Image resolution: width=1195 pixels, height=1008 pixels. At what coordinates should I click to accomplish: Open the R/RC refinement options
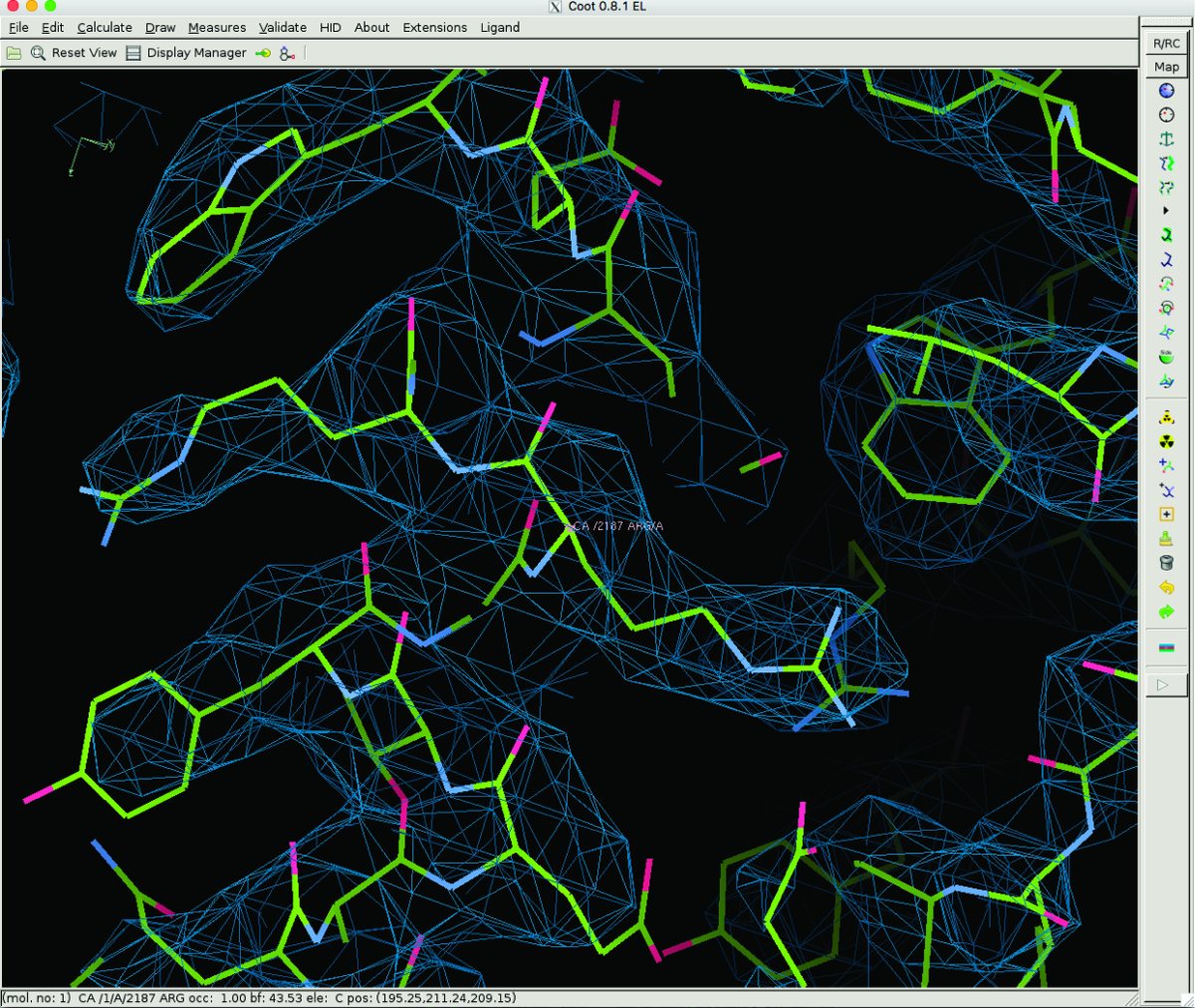(x=1166, y=43)
